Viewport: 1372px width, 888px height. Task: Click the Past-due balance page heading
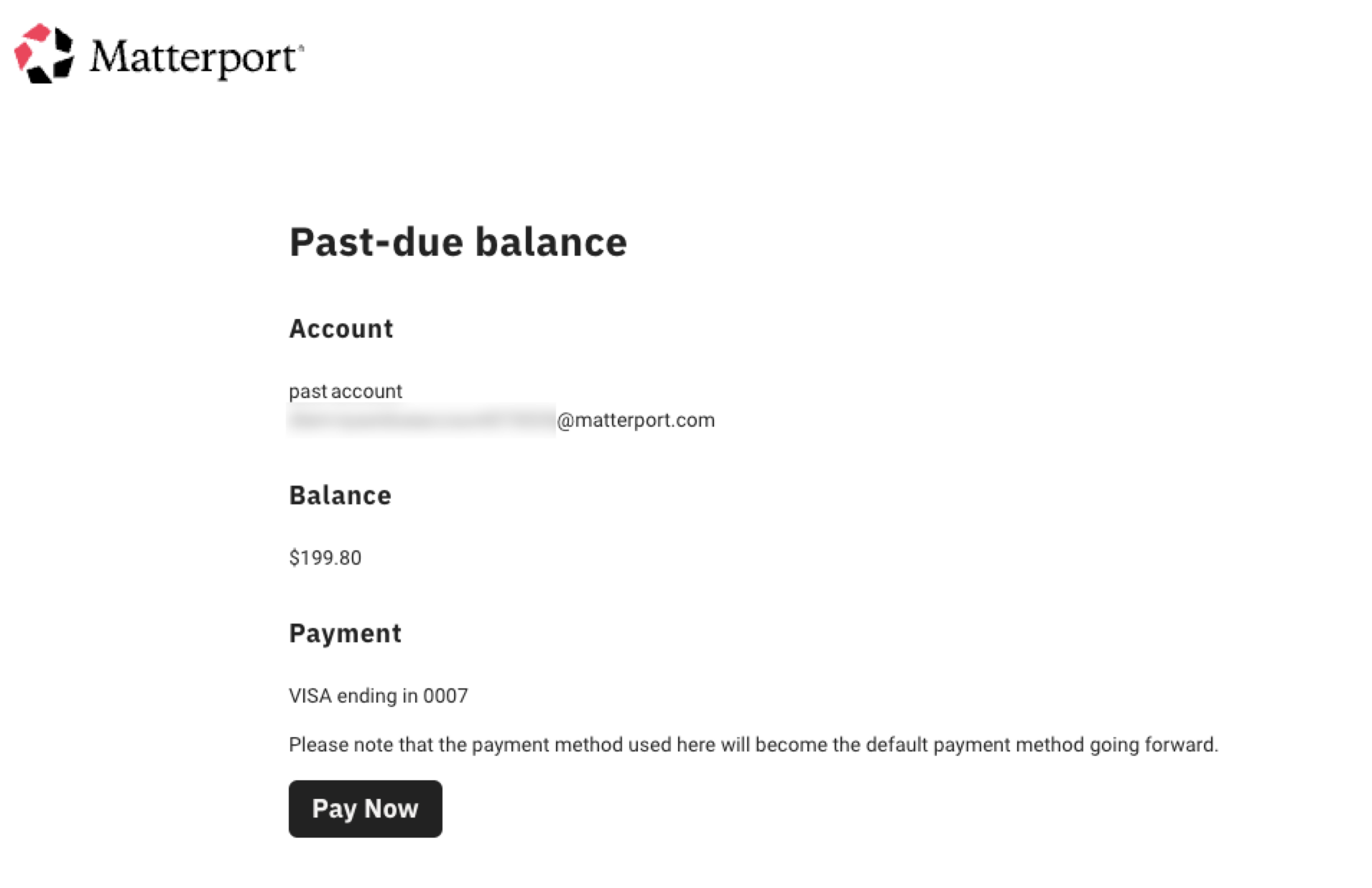(458, 242)
